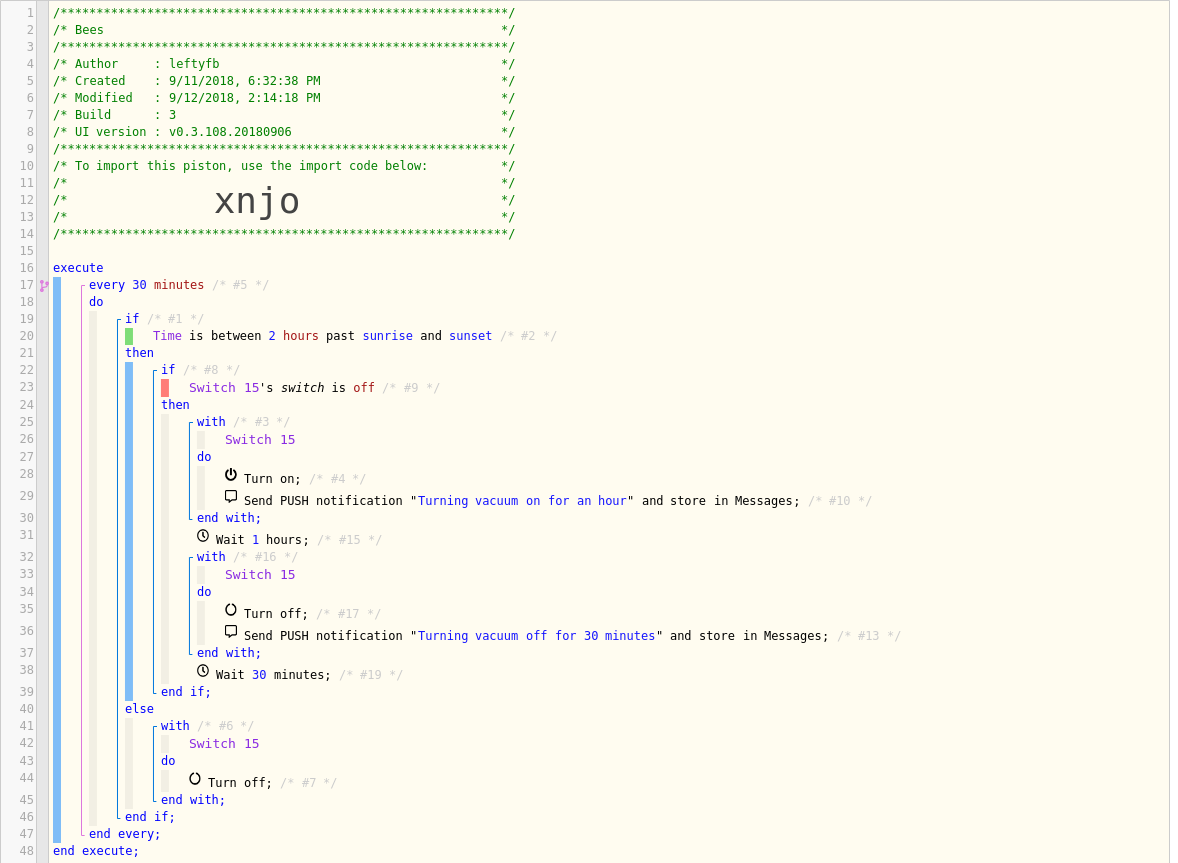Click the 'if' statement marked #1

(132, 318)
